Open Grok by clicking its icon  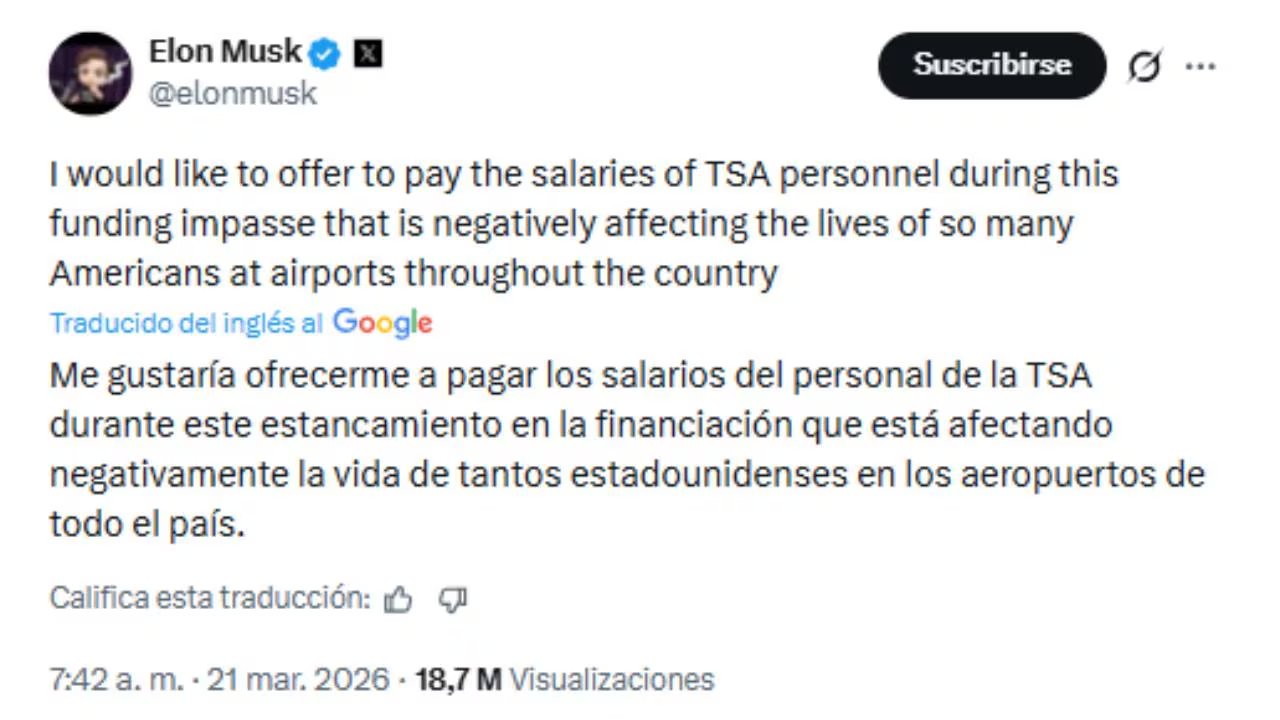[x=1145, y=65]
